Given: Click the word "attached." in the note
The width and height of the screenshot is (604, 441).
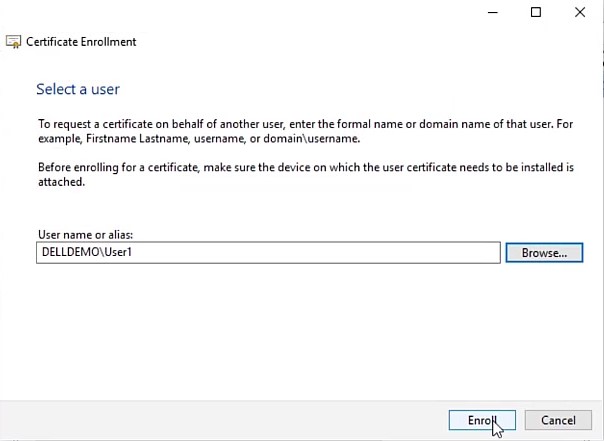Looking at the screenshot, I should click(x=59, y=181).
